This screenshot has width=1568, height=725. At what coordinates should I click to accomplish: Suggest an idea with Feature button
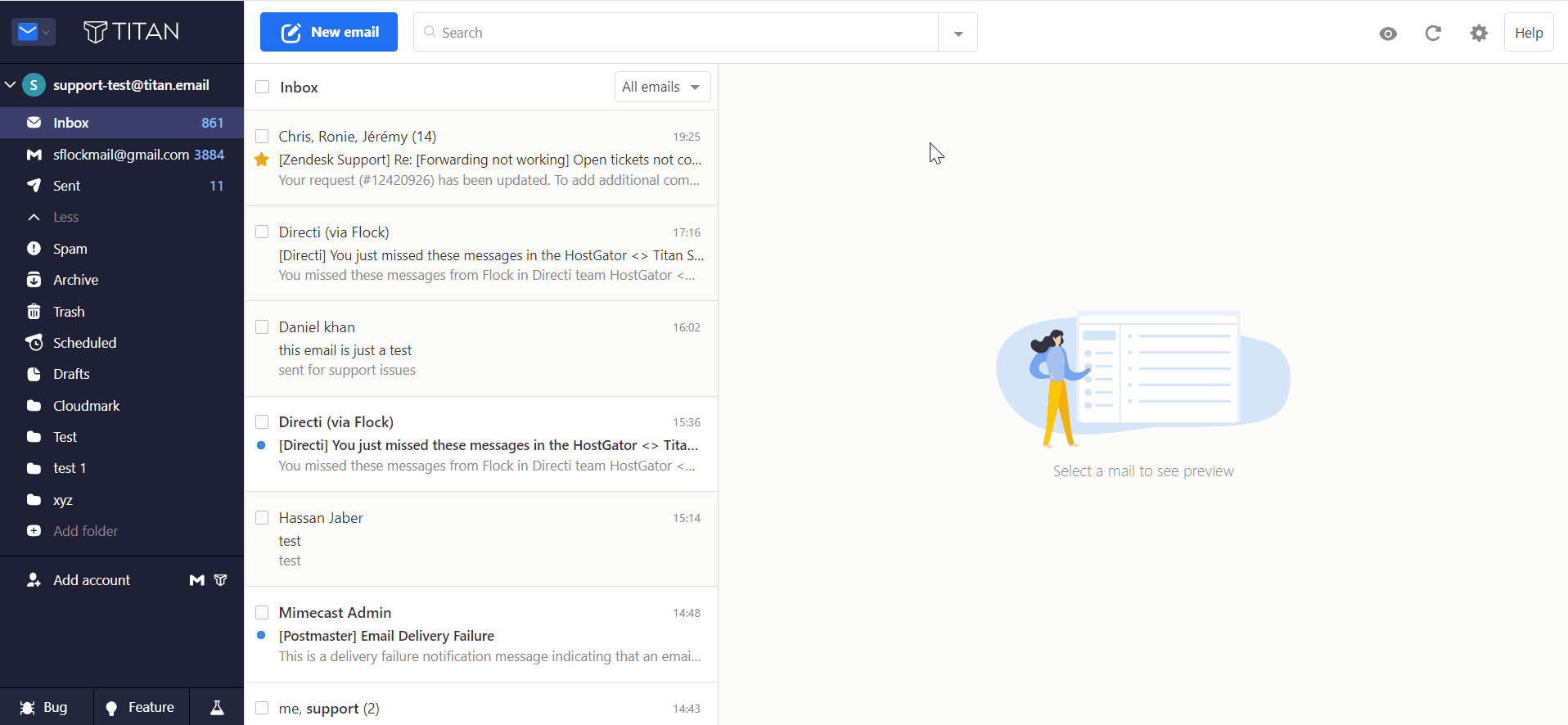141,707
